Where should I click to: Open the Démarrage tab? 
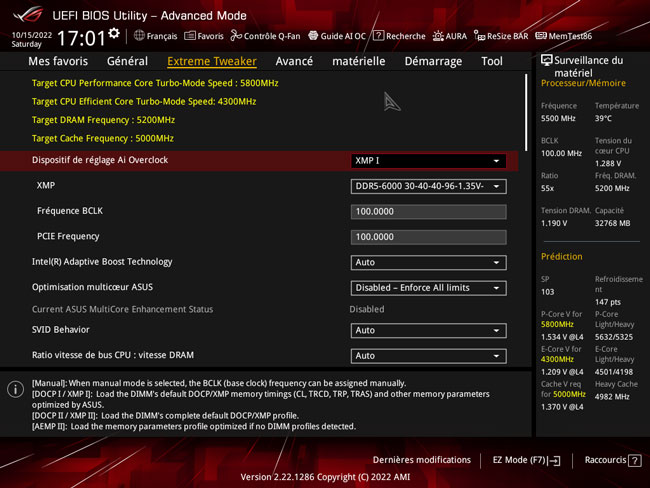tap(433, 61)
